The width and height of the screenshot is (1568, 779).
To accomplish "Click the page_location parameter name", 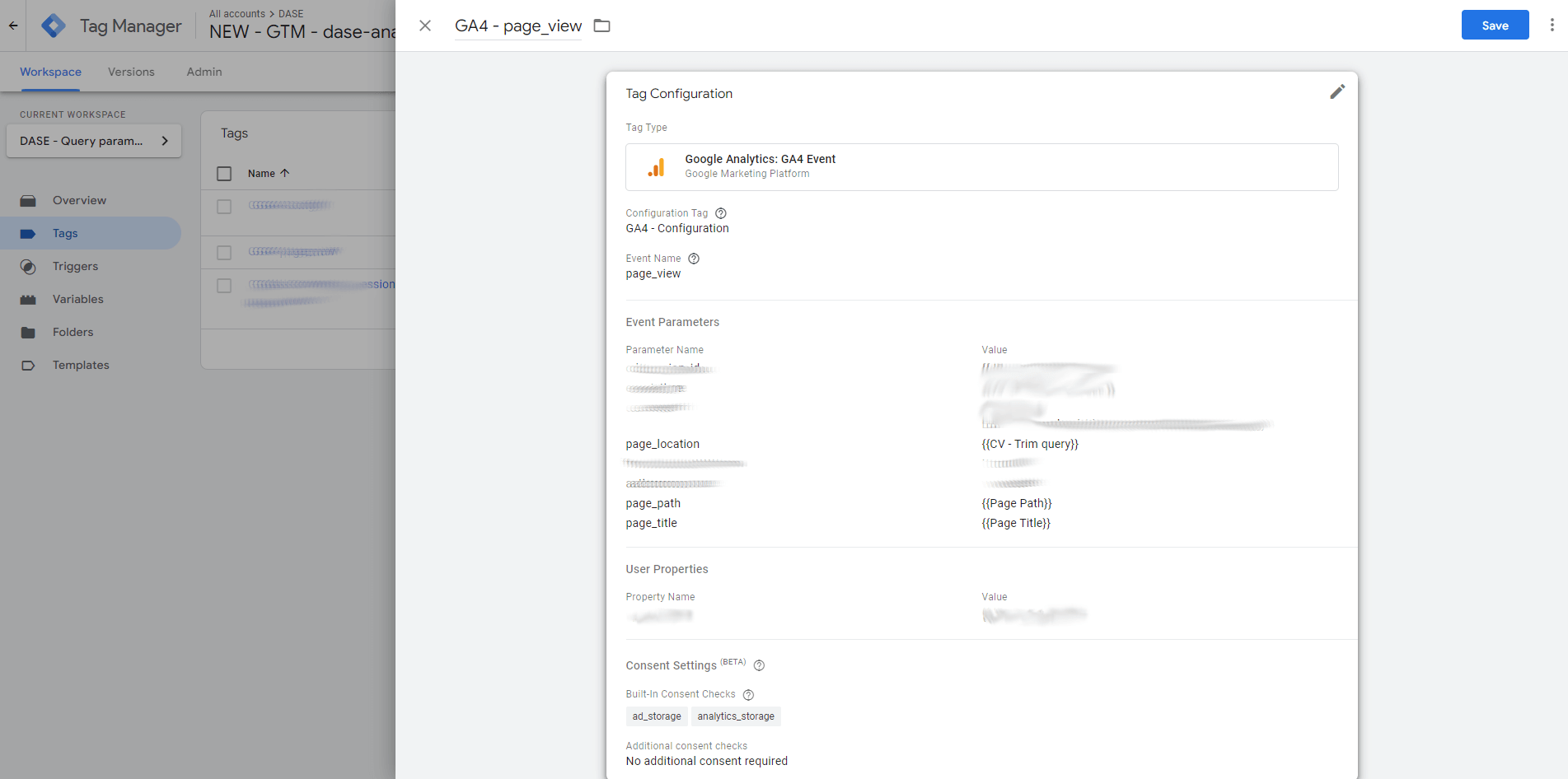I will click(x=662, y=444).
